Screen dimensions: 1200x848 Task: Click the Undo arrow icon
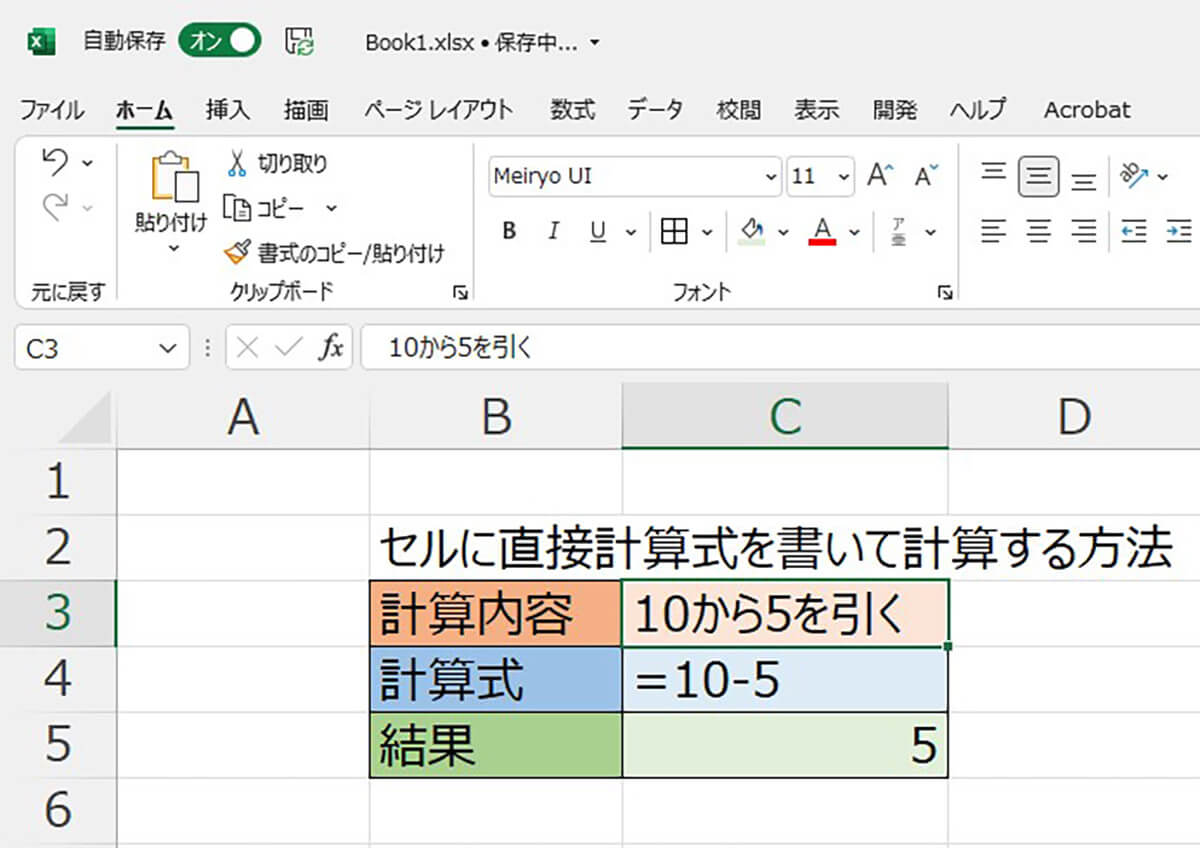[x=56, y=162]
